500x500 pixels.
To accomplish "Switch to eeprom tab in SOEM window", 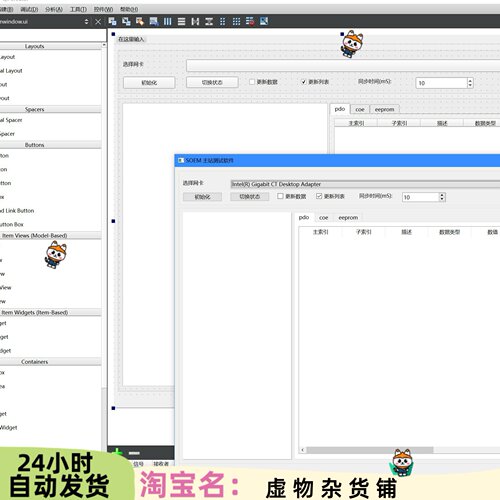I will pyautogui.click(x=348, y=218).
